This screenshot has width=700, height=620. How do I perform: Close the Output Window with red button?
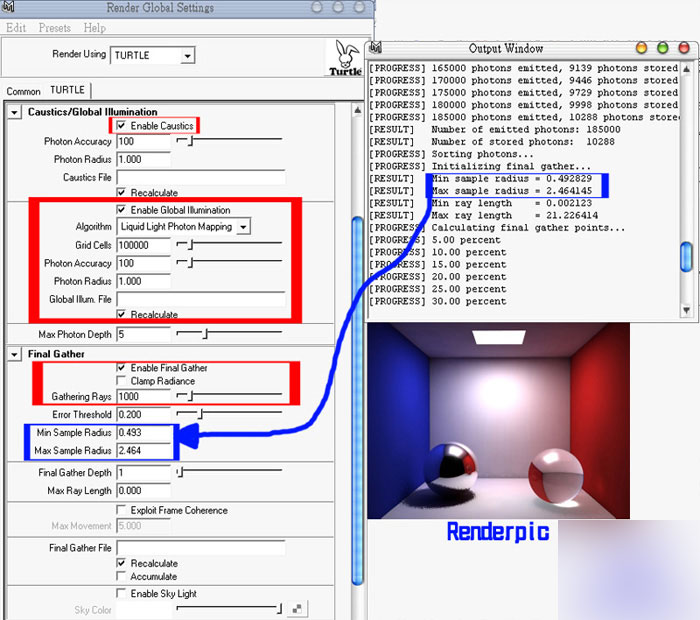[x=684, y=48]
